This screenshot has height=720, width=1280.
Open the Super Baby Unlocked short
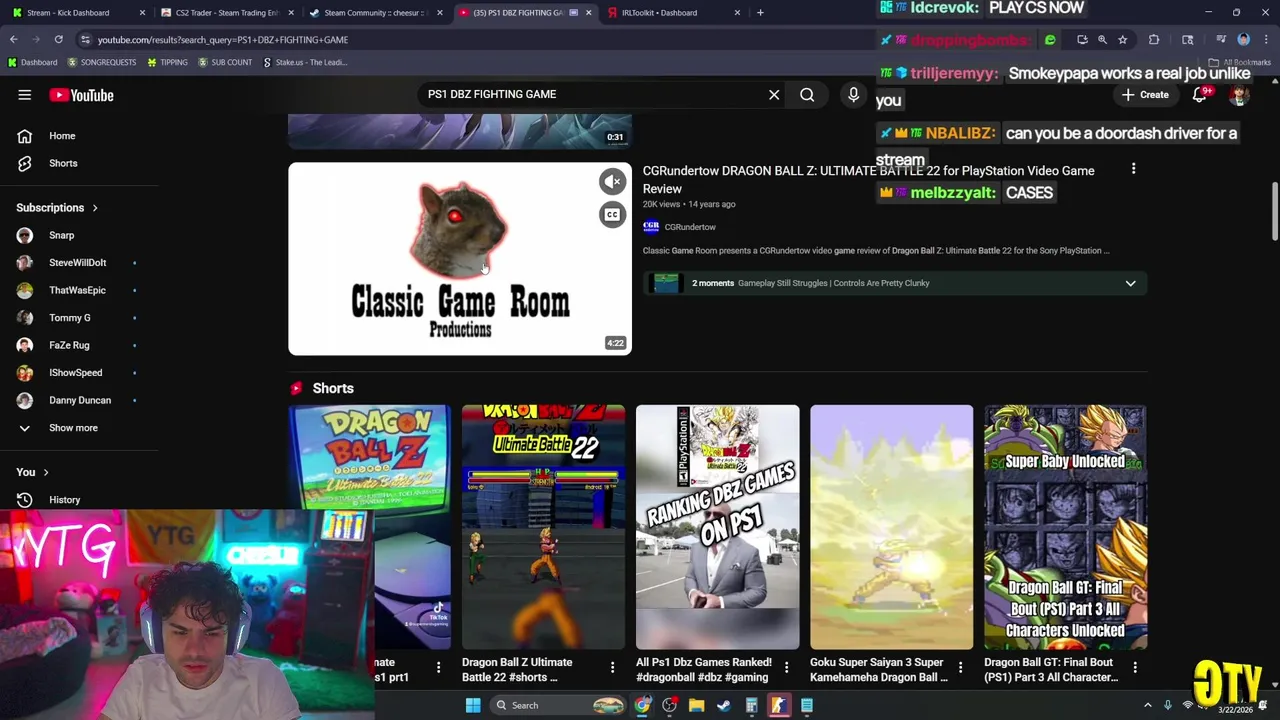coord(1065,527)
